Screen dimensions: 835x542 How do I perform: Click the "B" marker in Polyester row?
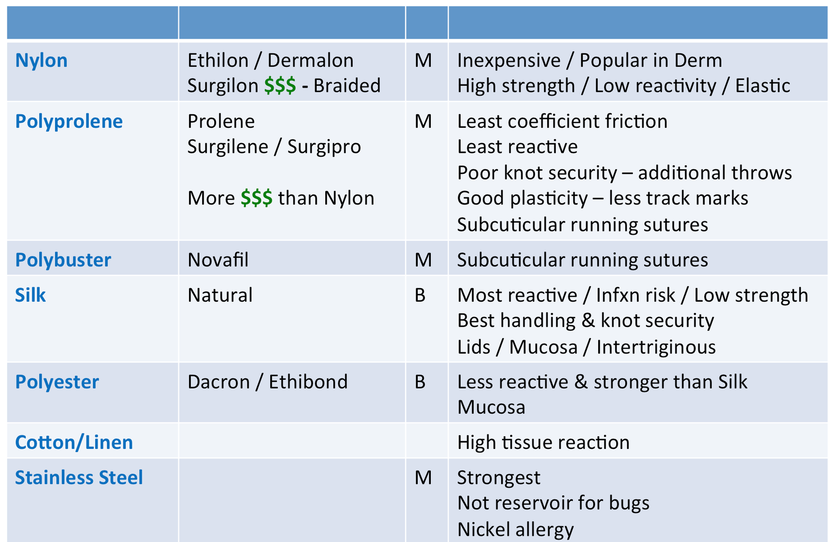click(x=421, y=382)
